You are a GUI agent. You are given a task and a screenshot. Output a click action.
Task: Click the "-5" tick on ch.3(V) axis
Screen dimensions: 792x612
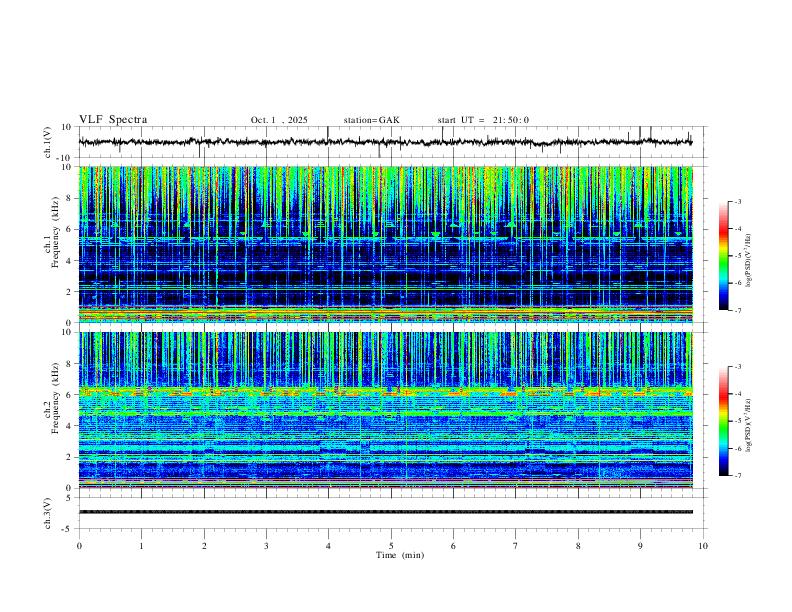coord(67,529)
